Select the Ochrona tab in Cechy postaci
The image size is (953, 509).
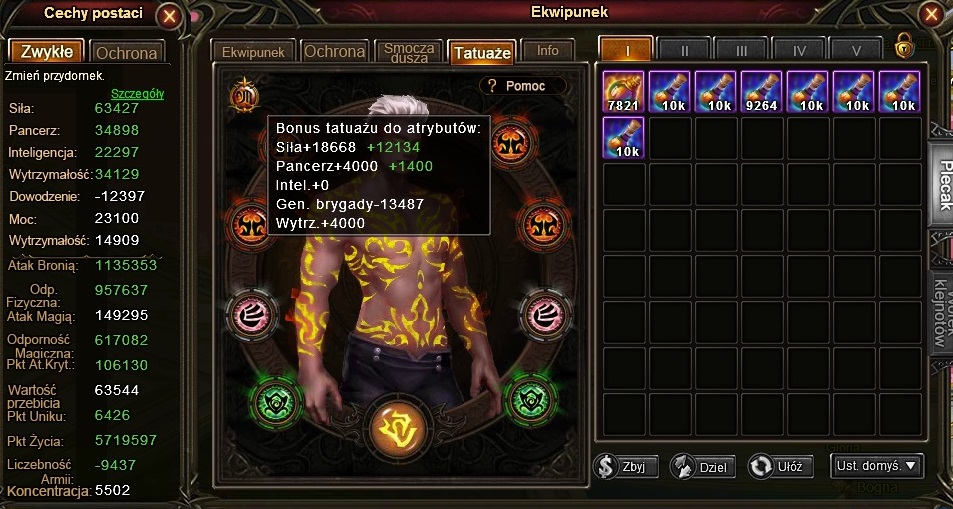127,52
